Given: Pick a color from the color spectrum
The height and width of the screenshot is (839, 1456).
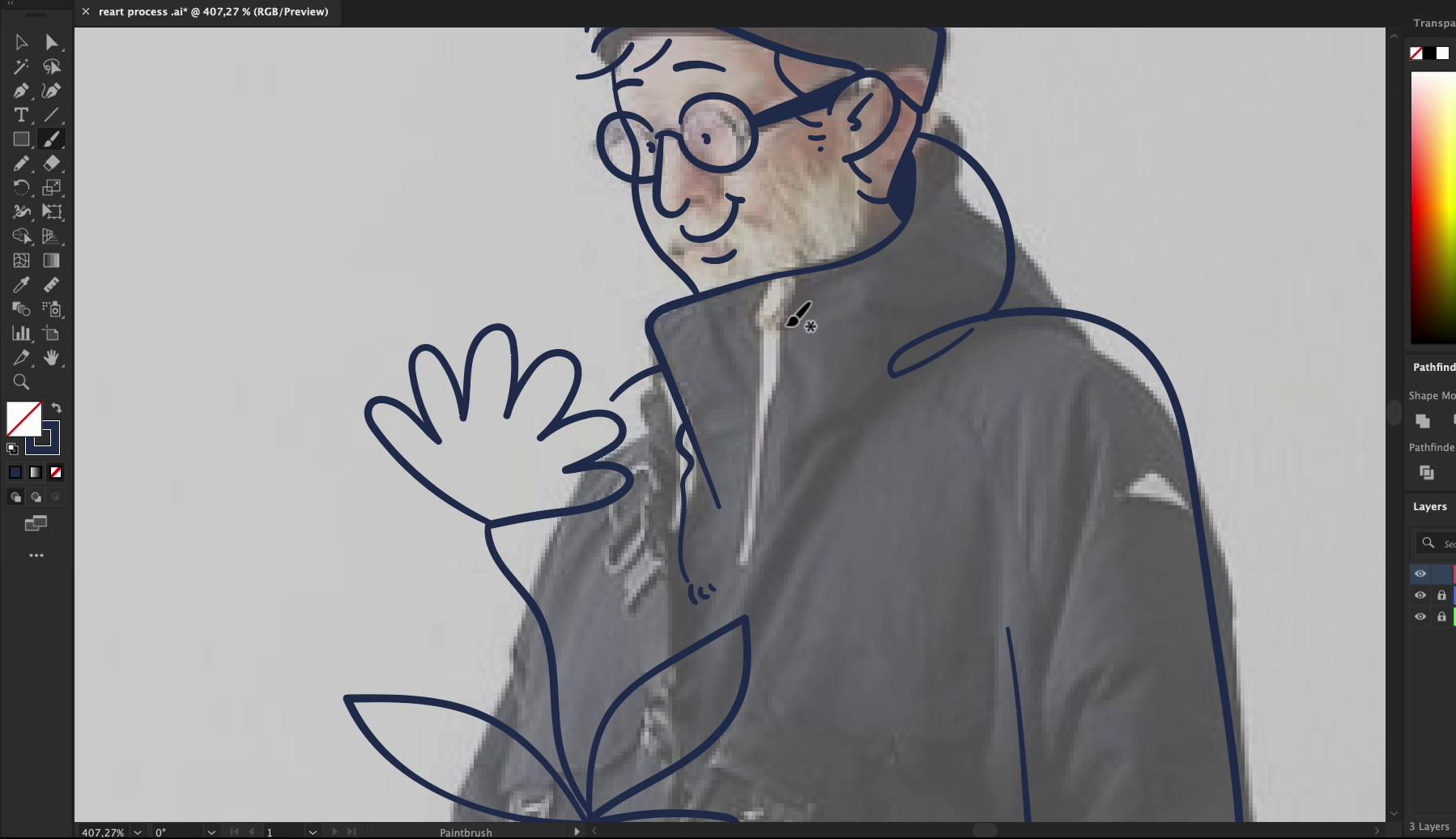Looking at the screenshot, I should point(1433,207).
